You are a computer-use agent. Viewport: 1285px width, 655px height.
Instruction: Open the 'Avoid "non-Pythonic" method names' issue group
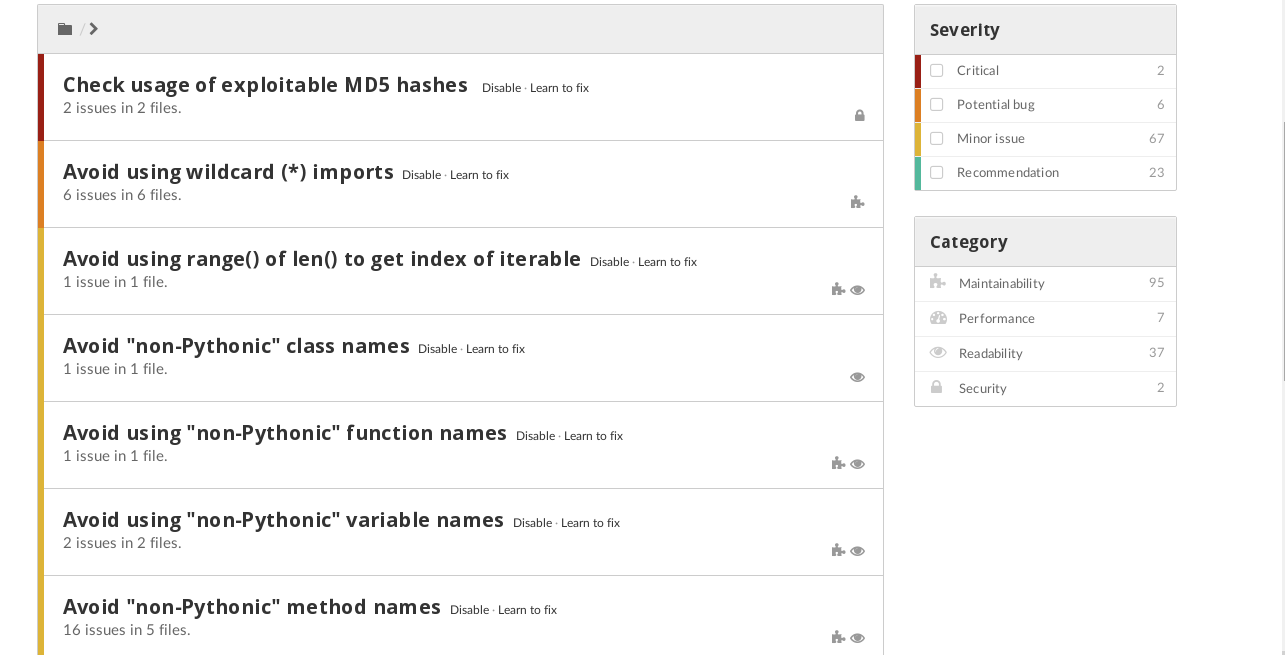point(252,607)
